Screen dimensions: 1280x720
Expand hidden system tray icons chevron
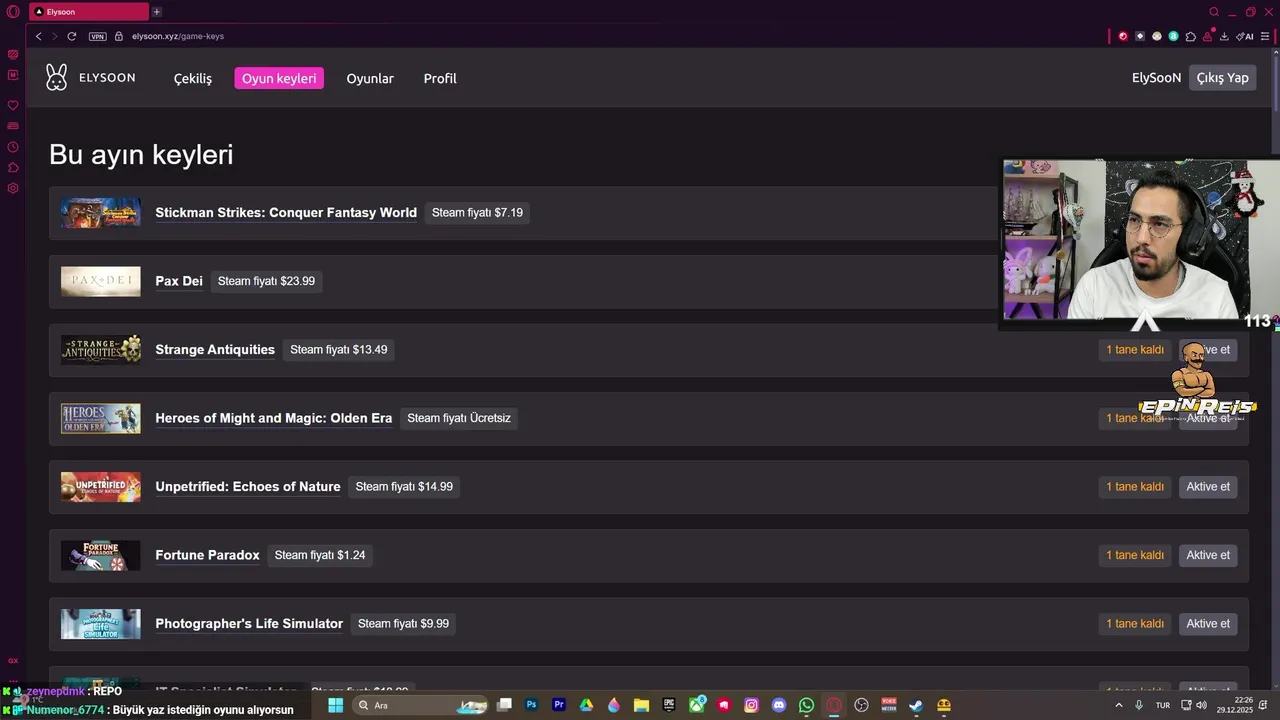[1119, 705]
